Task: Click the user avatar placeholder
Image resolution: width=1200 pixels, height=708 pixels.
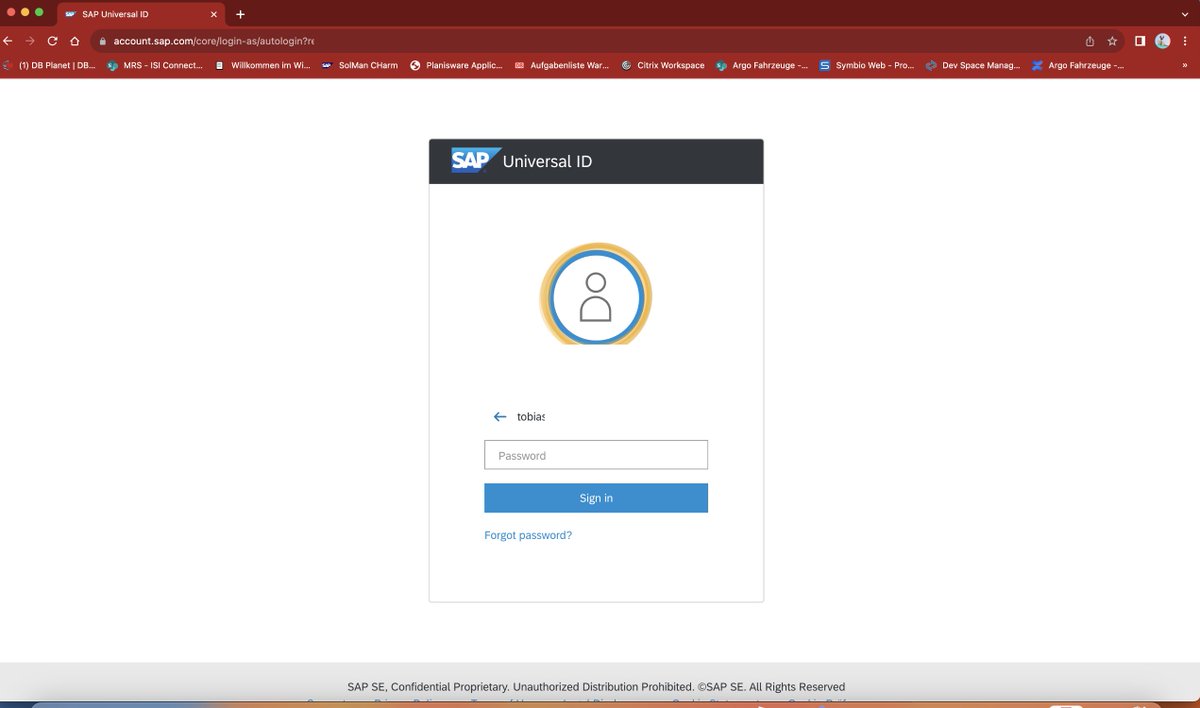Action: coord(596,296)
